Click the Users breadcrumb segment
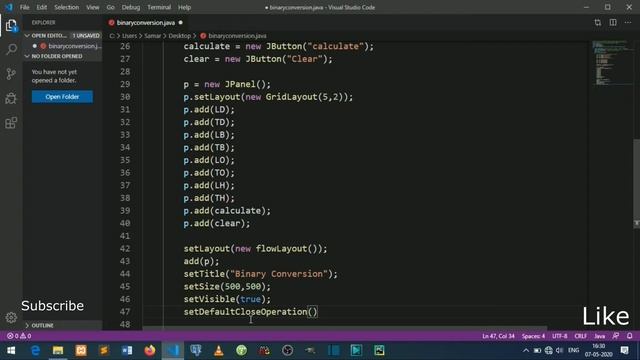This screenshot has width=640, height=360. click(x=129, y=36)
